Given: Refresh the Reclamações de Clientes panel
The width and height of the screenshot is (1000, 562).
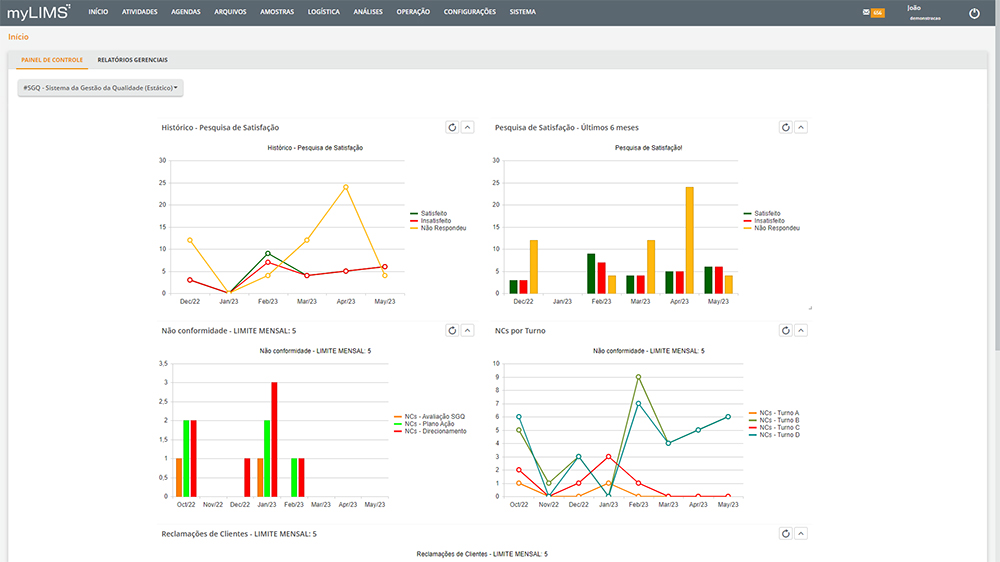Looking at the screenshot, I should pyautogui.click(x=786, y=534).
